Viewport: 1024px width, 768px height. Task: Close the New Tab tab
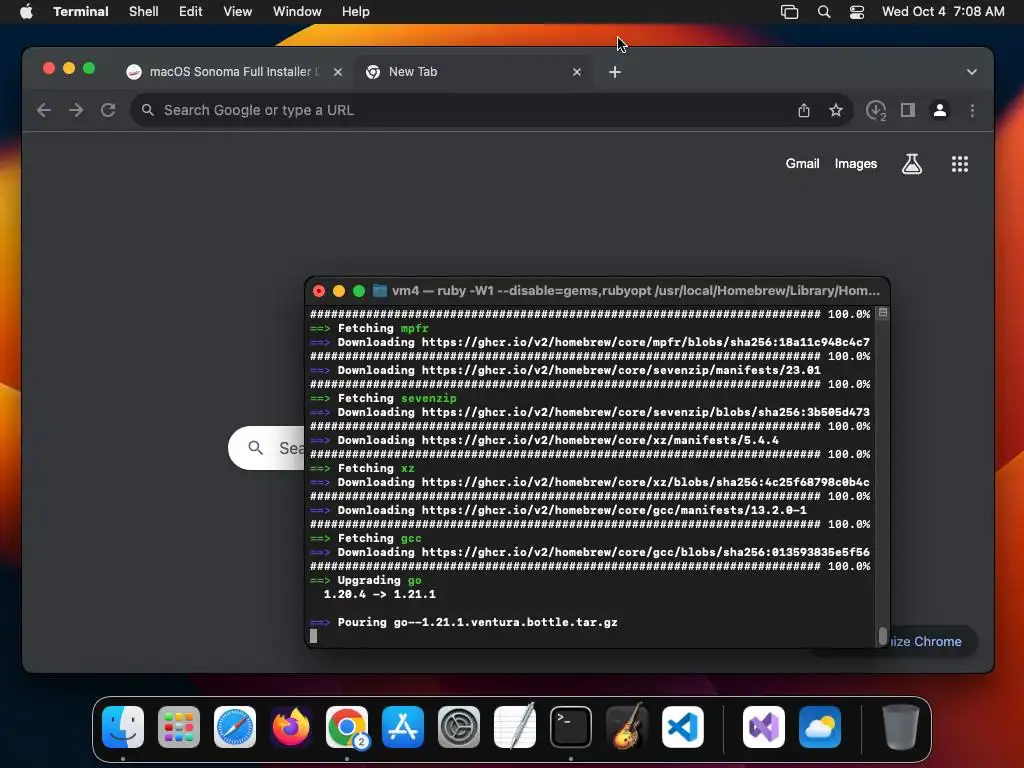[x=577, y=72]
